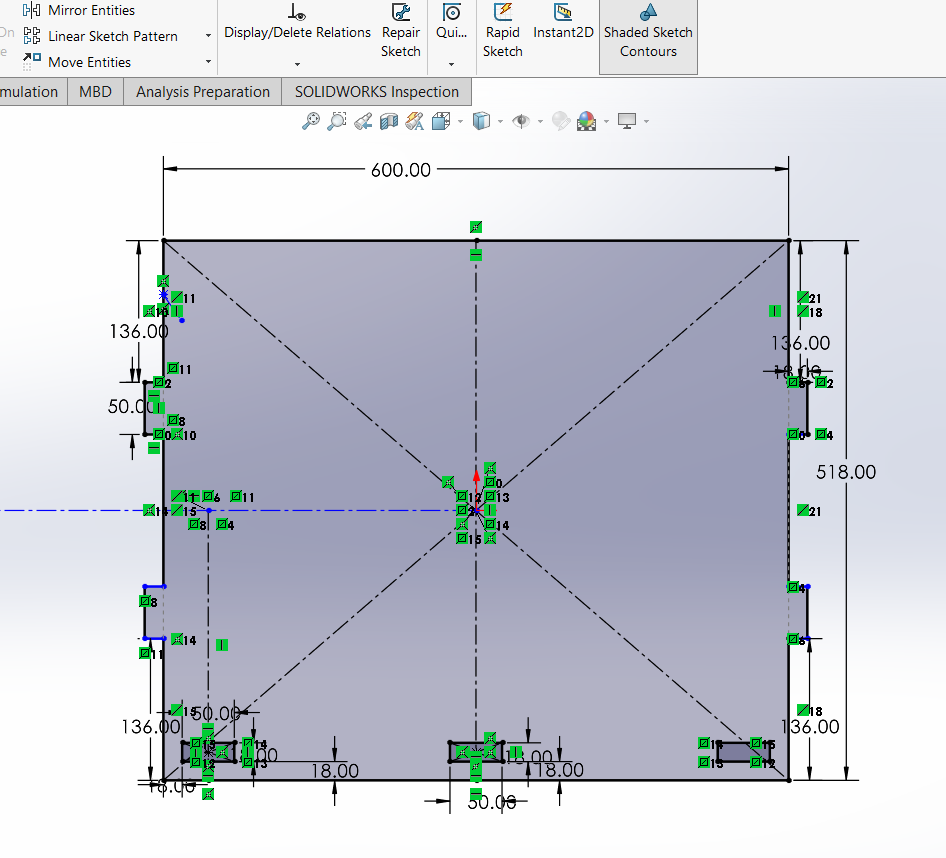Screen dimensions: 946x858
Task: Select the 600.00 width dimension
Action: (x=401, y=170)
